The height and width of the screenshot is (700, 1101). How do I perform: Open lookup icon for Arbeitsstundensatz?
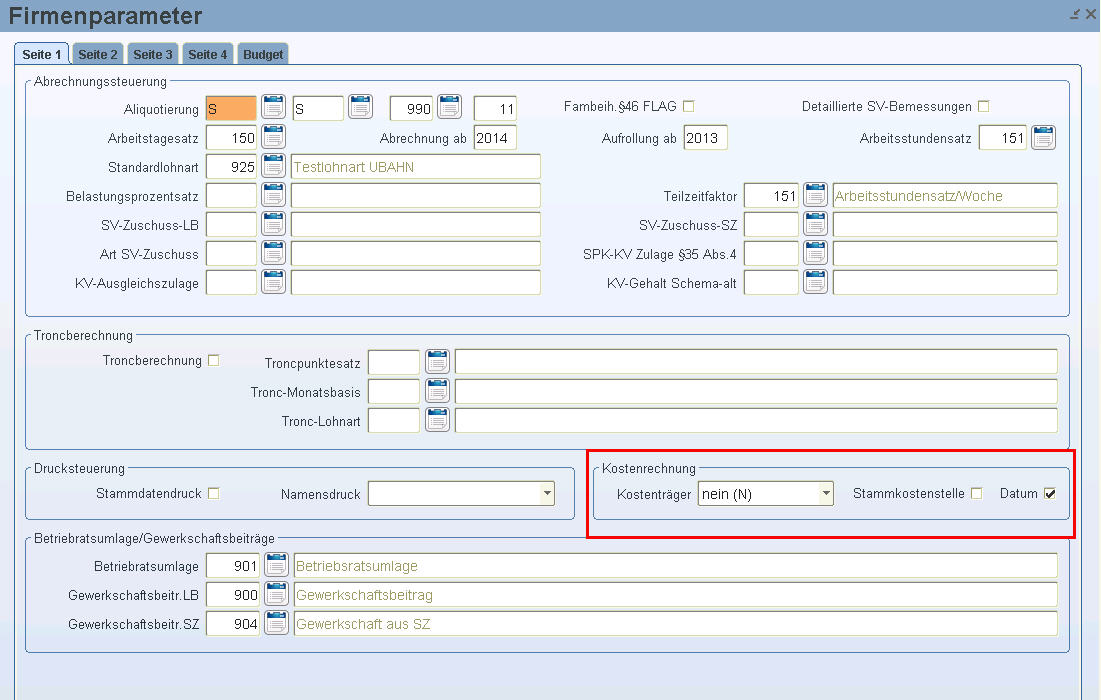point(1043,138)
